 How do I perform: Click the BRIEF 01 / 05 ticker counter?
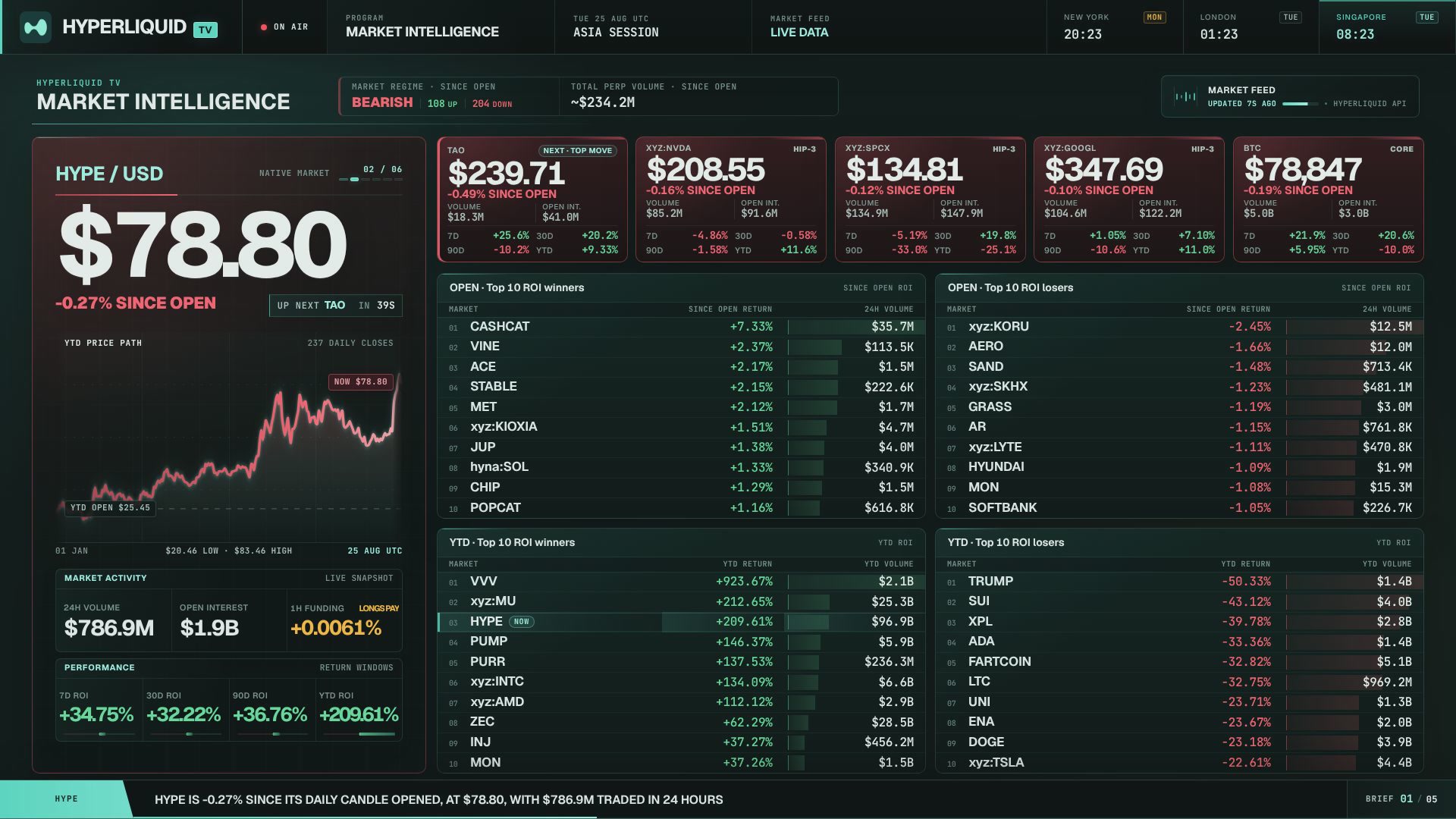coord(1401,799)
